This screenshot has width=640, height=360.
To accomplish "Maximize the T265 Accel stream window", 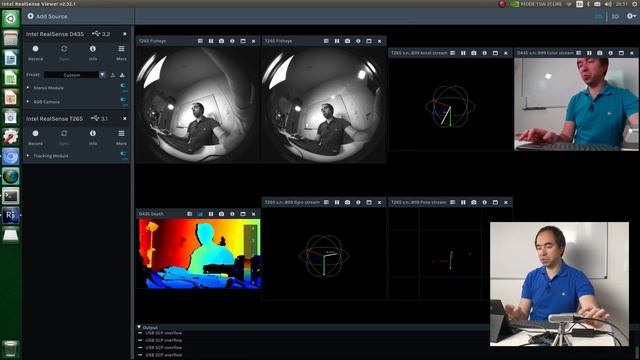I will pos(495,53).
